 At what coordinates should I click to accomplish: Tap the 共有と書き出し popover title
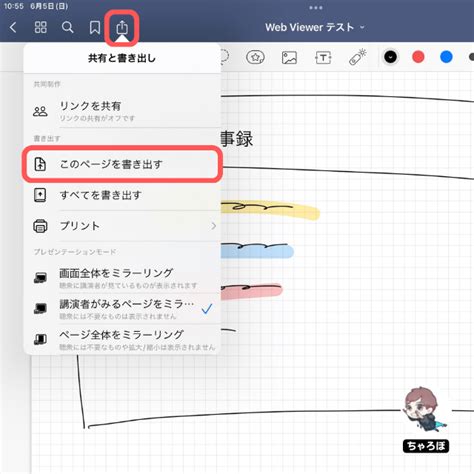122,58
